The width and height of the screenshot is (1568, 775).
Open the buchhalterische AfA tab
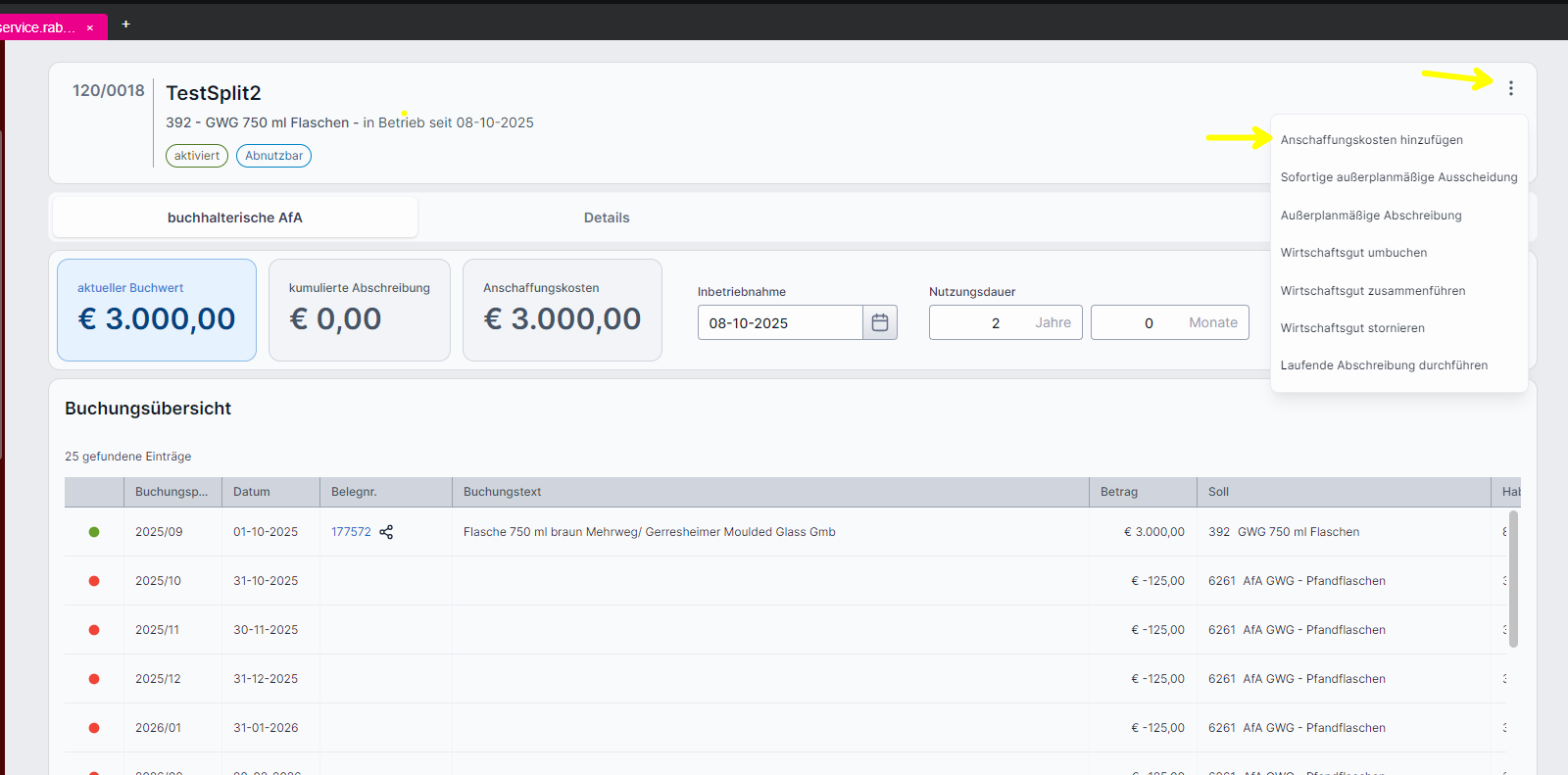[x=235, y=218]
